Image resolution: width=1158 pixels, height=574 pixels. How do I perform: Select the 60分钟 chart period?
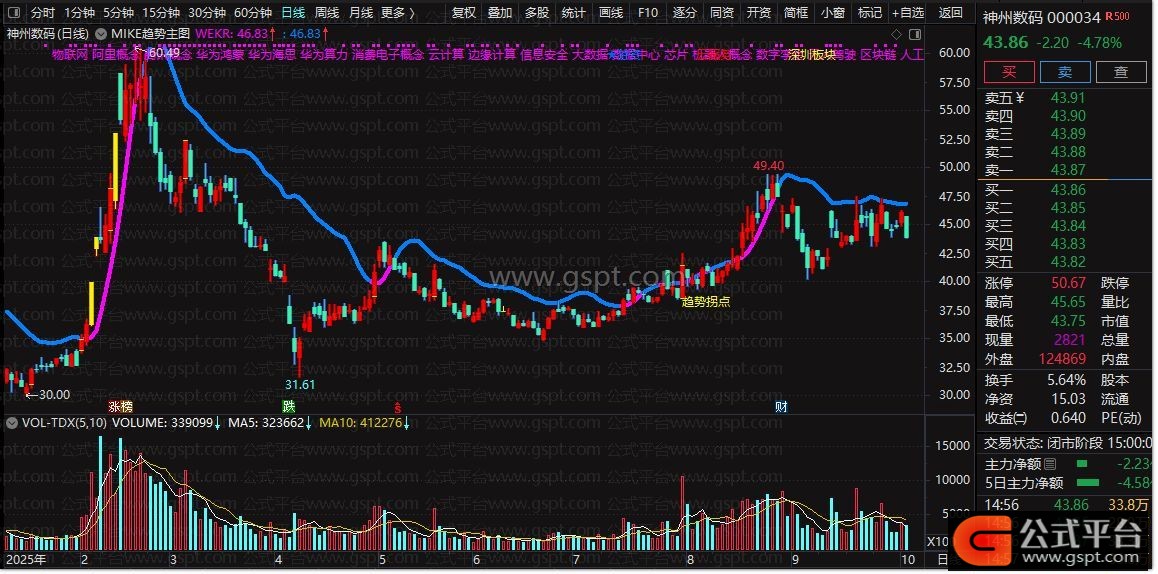(x=253, y=13)
